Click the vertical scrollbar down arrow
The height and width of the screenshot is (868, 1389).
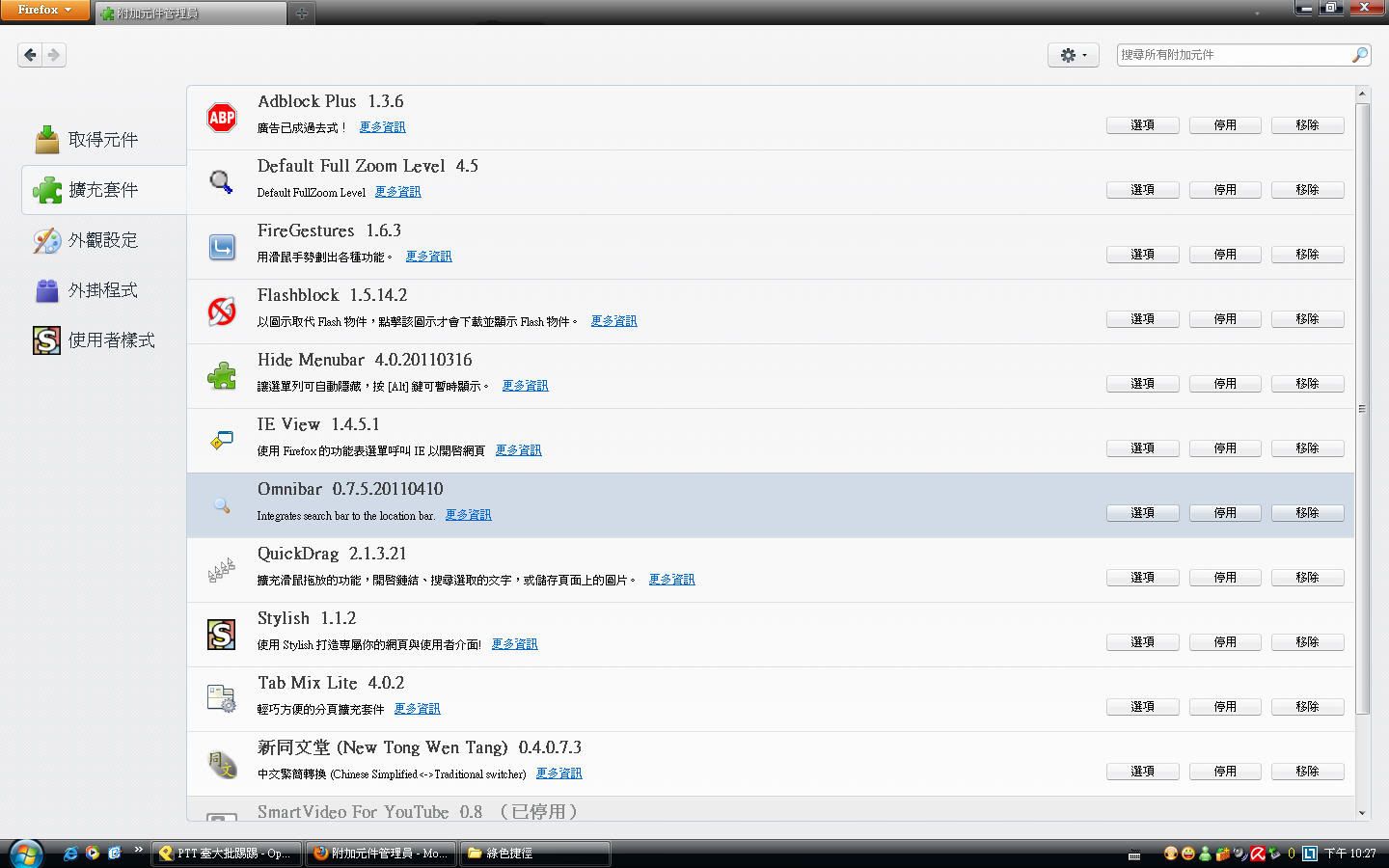[x=1362, y=813]
